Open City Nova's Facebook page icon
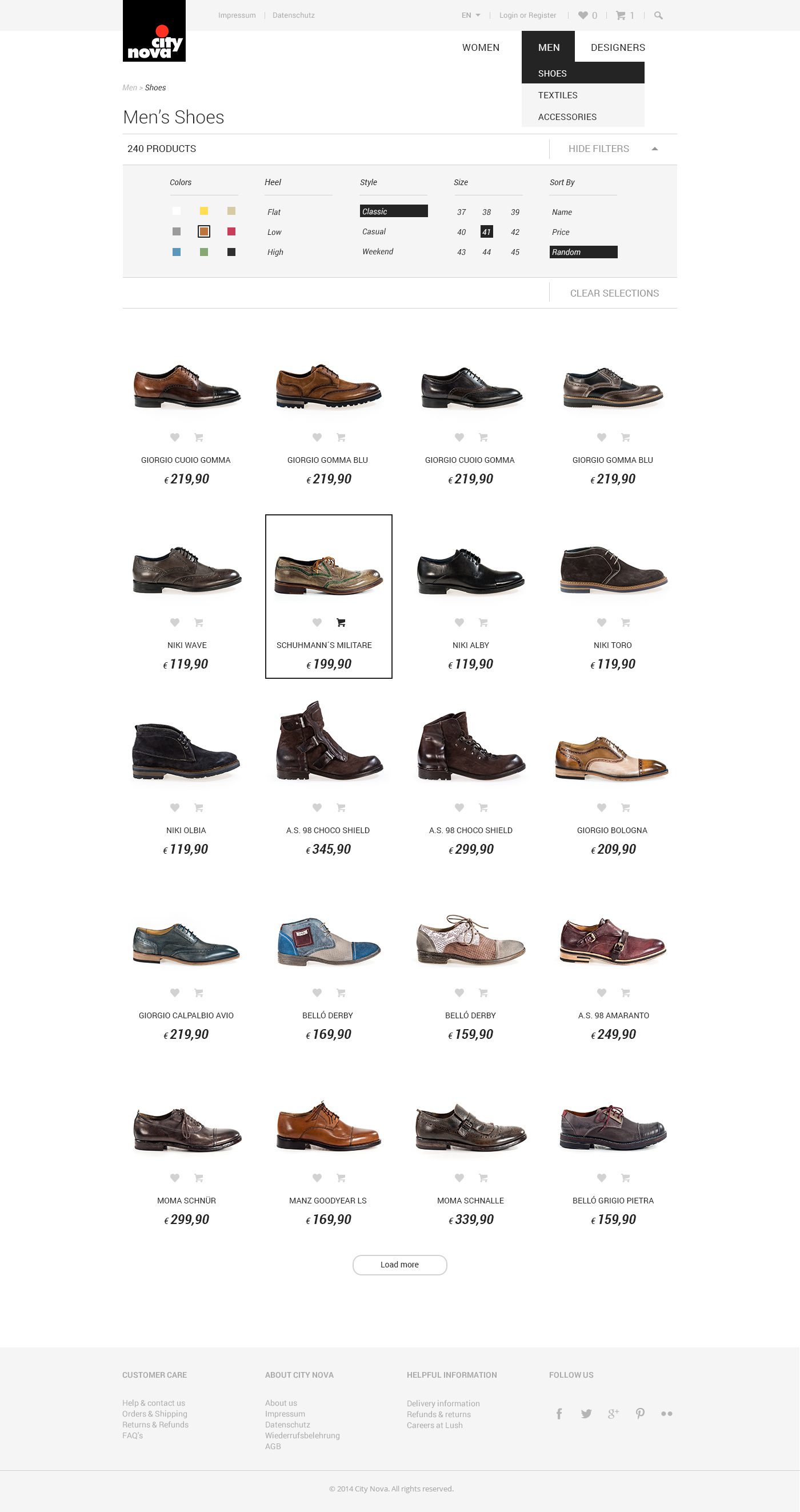The width and height of the screenshot is (800, 1512). [x=559, y=1413]
